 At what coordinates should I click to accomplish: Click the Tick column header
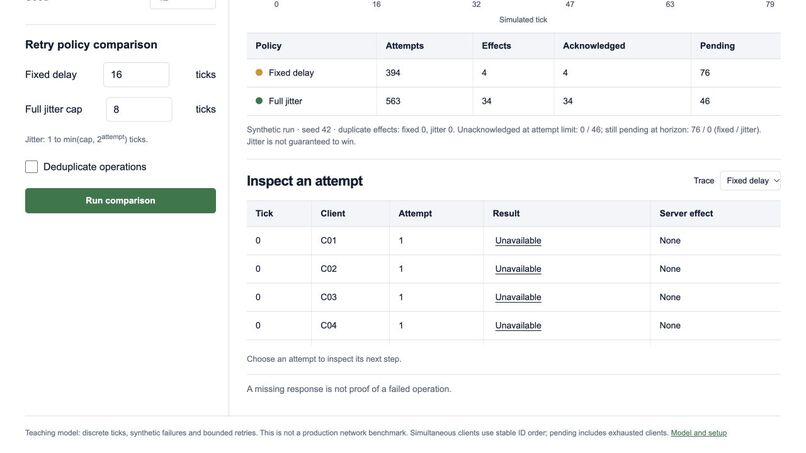tap(264, 213)
